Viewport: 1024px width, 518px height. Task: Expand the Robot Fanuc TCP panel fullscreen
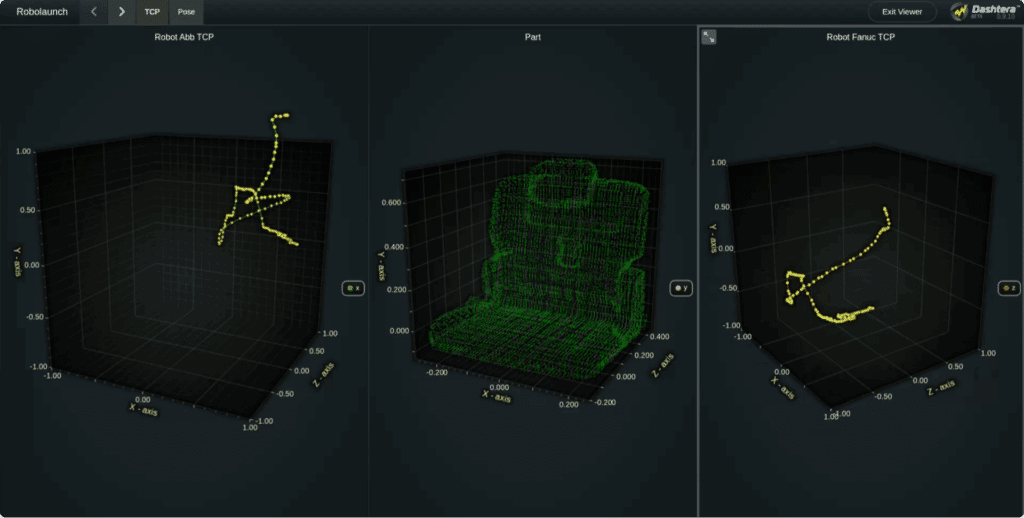709,37
